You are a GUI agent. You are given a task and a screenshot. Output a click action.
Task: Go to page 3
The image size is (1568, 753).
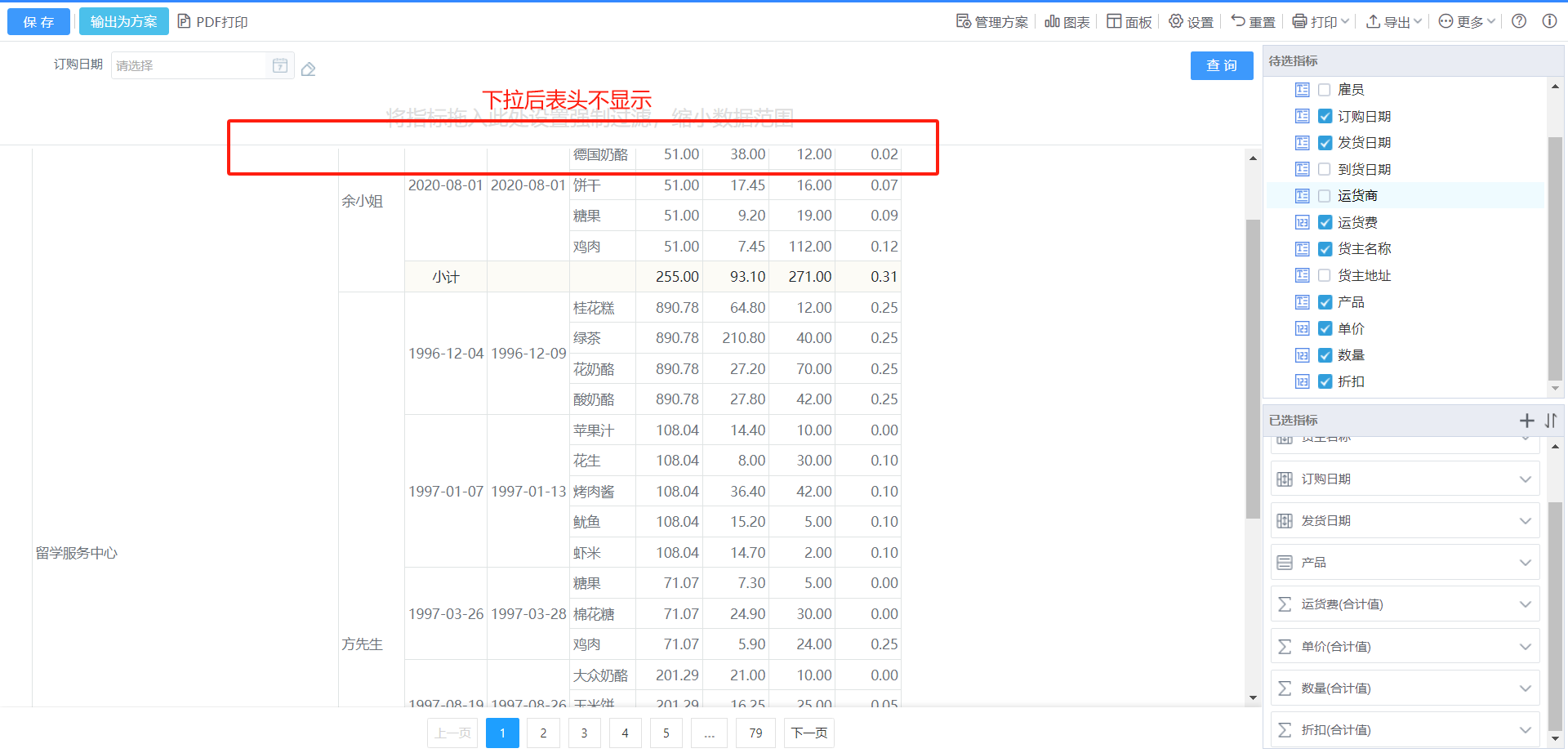tap(584, 733)
